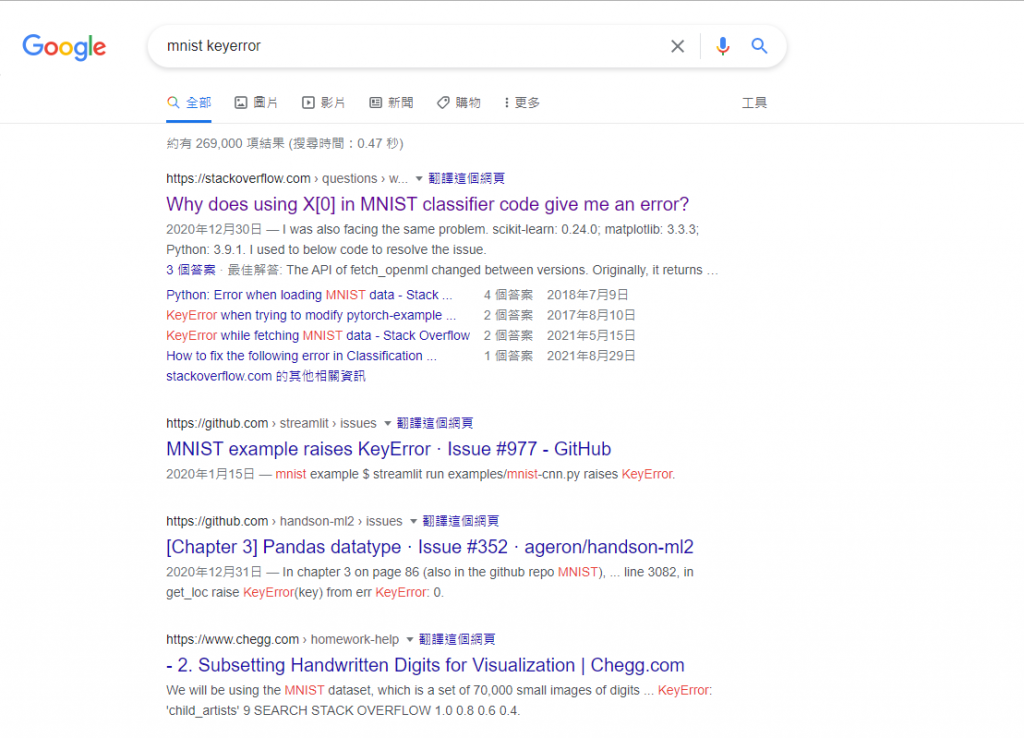Click '1 個答案' beside Classification row
The width and height of the screenshot is (1024, 738).
click(508, 355)
